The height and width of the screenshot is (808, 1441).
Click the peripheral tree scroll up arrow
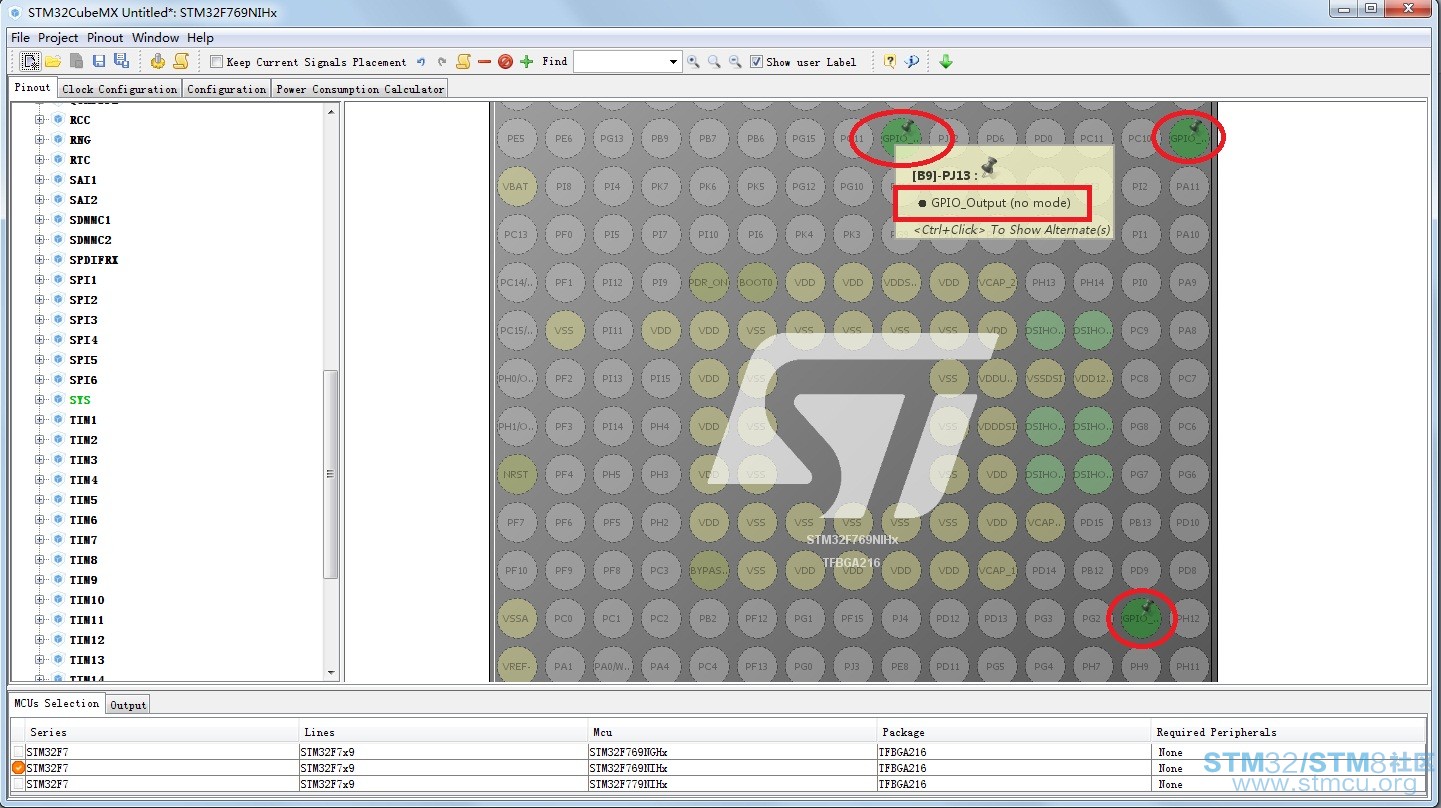coord(330,110)
